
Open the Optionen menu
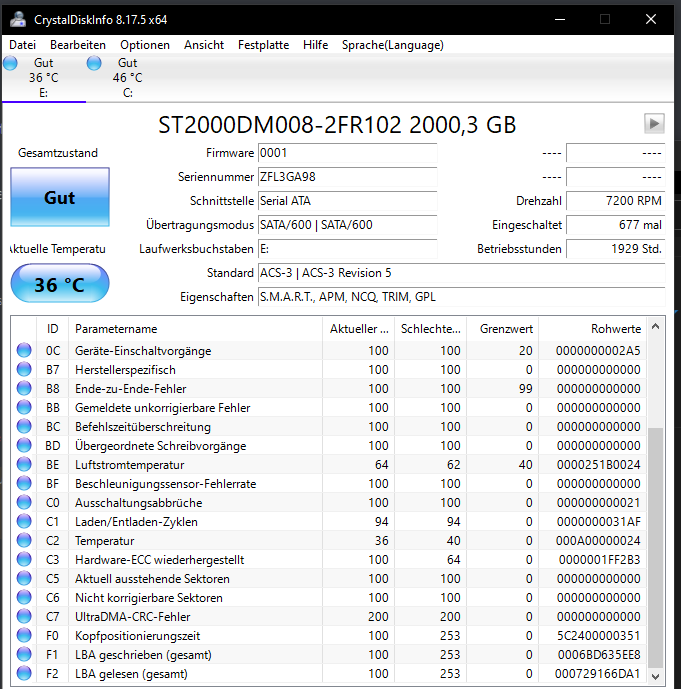(x=145, y=45)
